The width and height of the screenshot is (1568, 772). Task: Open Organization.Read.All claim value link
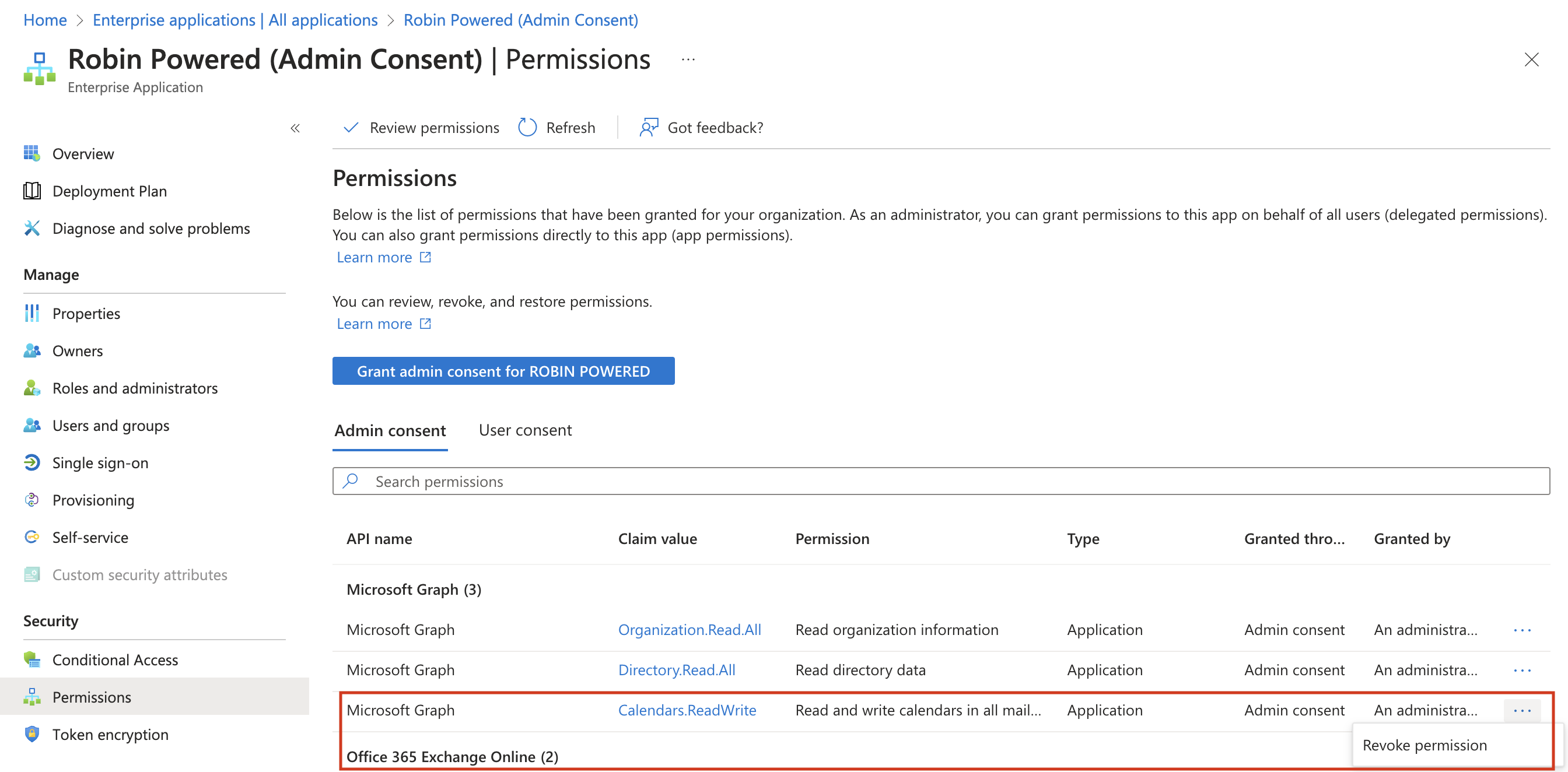(x=689, y=630)
